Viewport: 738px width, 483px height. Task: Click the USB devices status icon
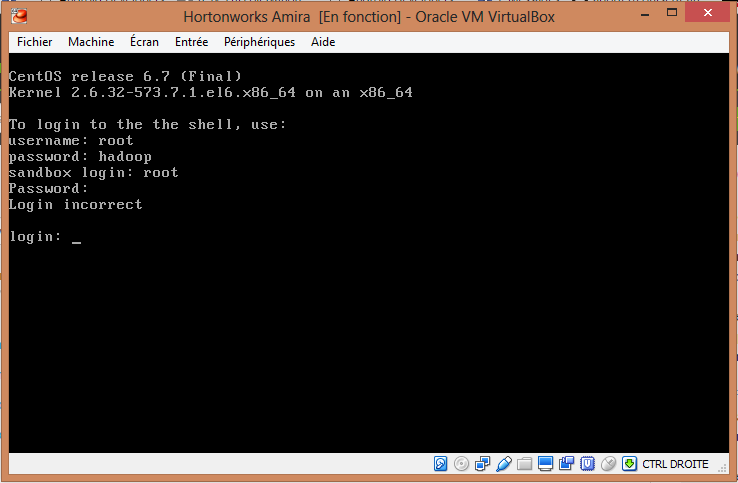tap(504, 464)
